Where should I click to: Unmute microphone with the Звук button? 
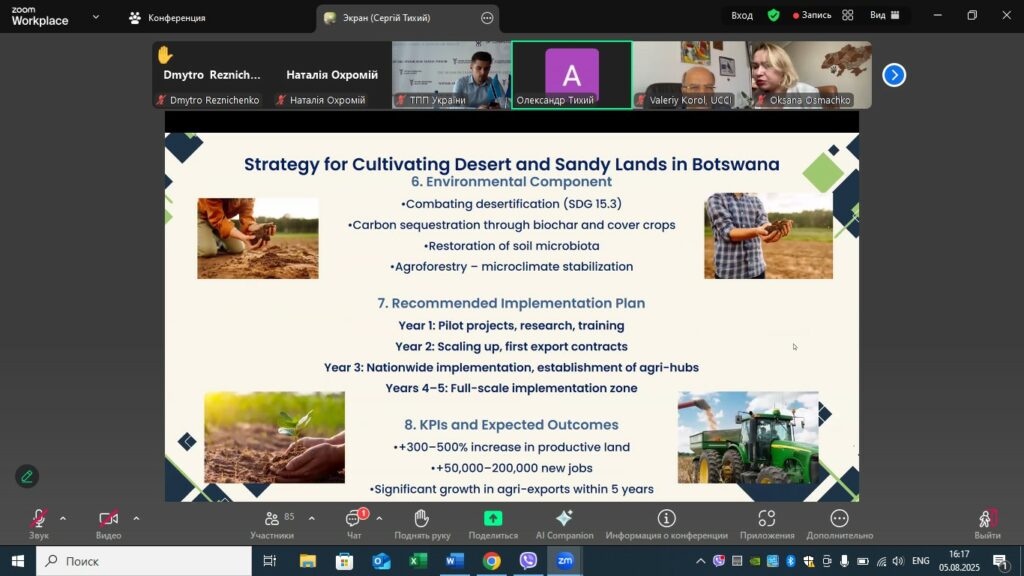[x=38, y=520]
